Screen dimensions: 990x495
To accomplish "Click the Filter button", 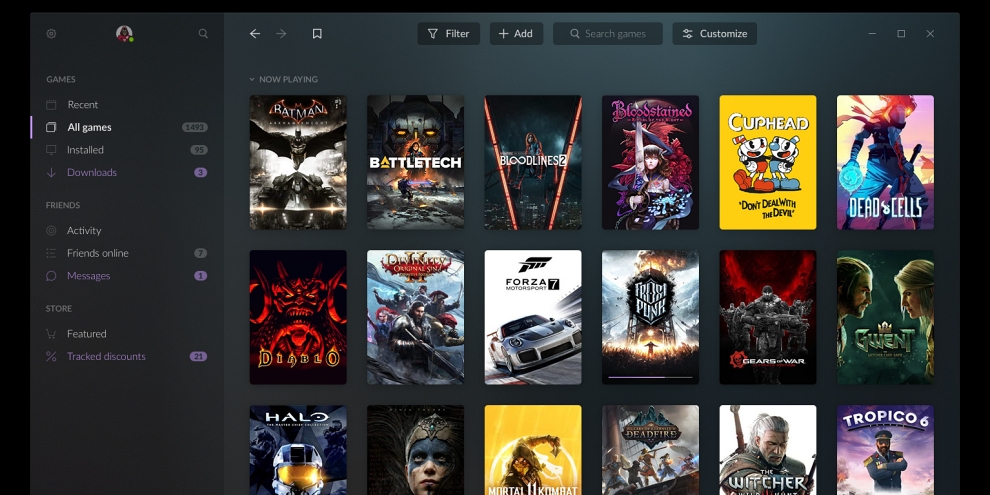I will (448, 33).
